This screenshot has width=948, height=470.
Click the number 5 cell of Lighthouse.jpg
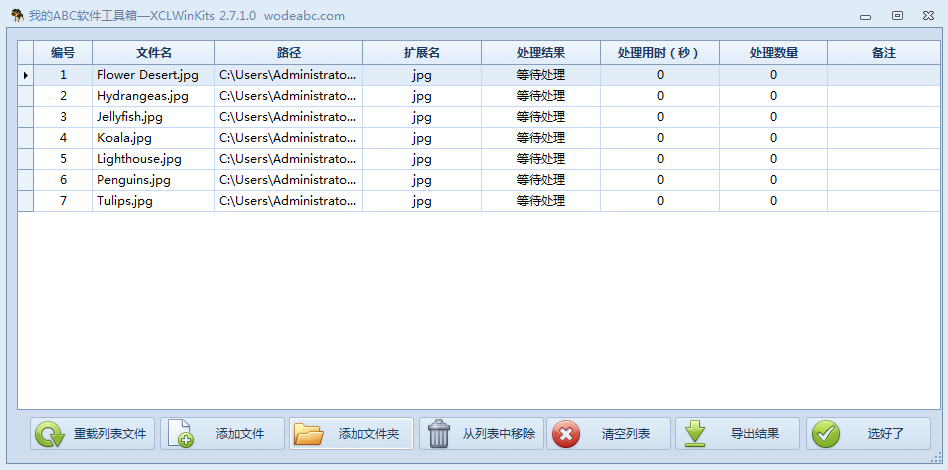pos(63,159)
